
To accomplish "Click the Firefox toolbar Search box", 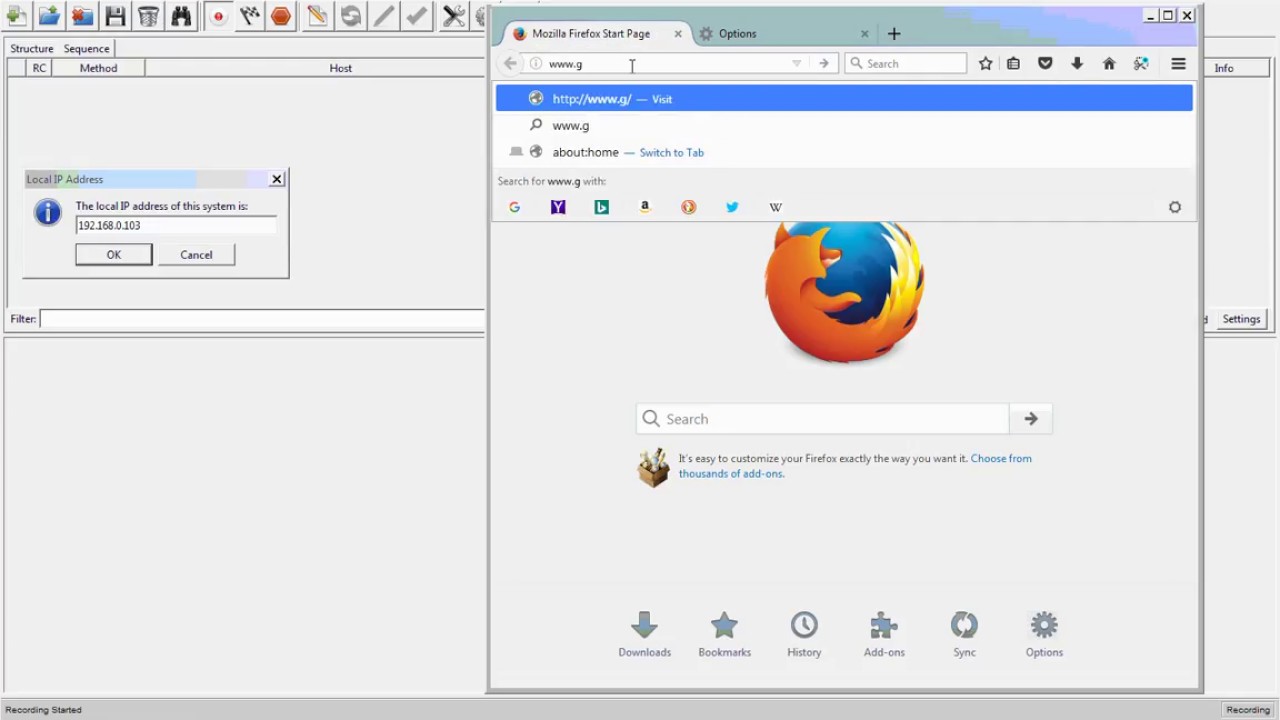I will point(906,63).
